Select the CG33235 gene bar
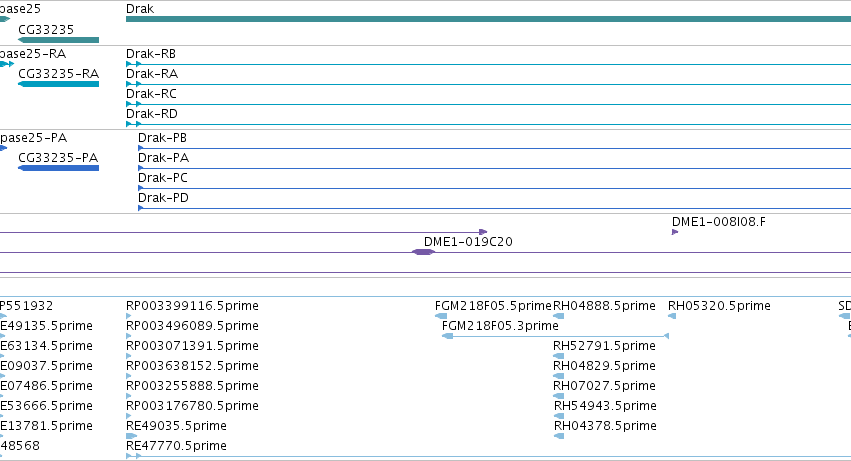 click(59, 40)
